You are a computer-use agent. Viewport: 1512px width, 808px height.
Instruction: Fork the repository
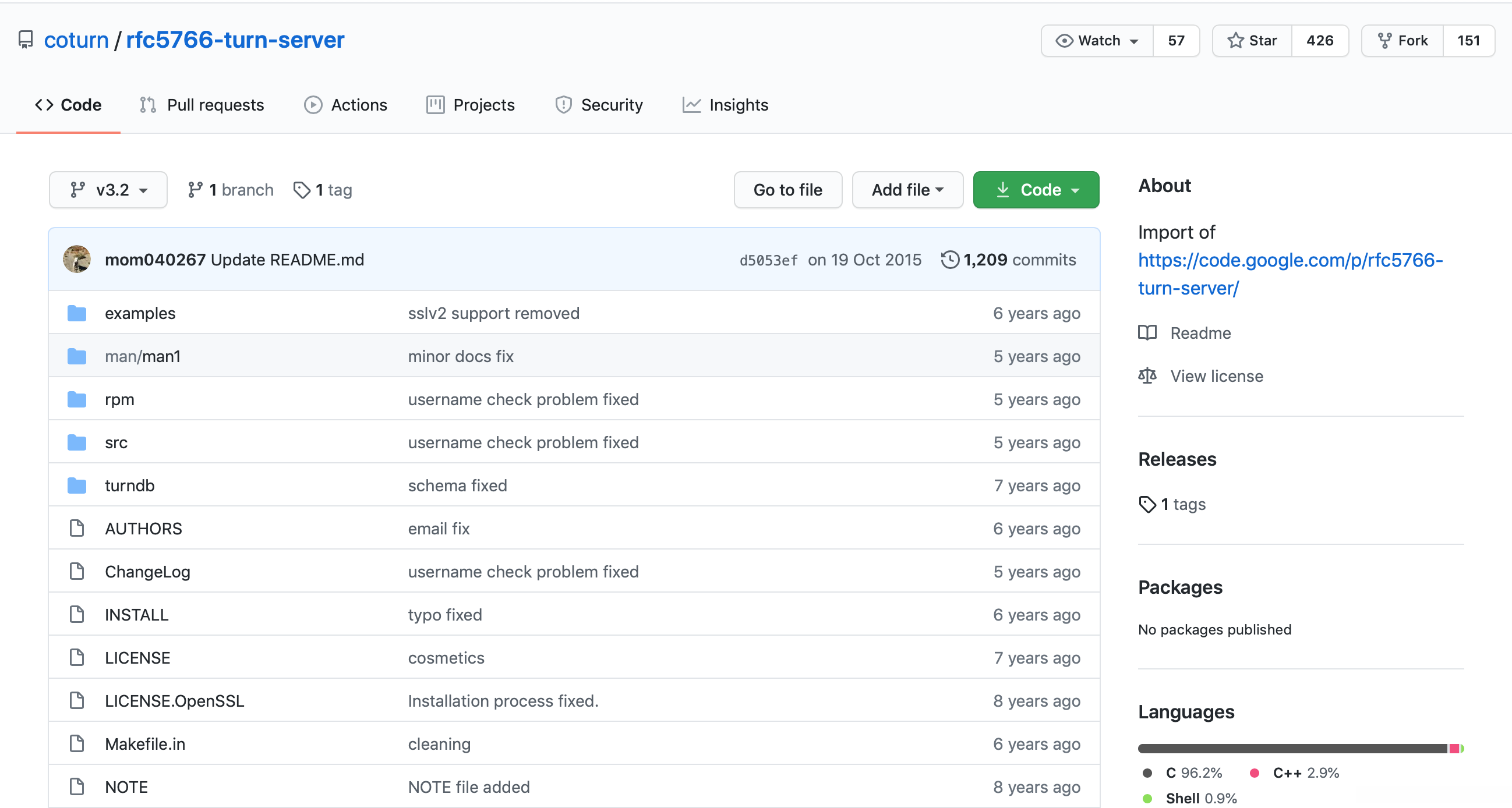coord(1403,41)
